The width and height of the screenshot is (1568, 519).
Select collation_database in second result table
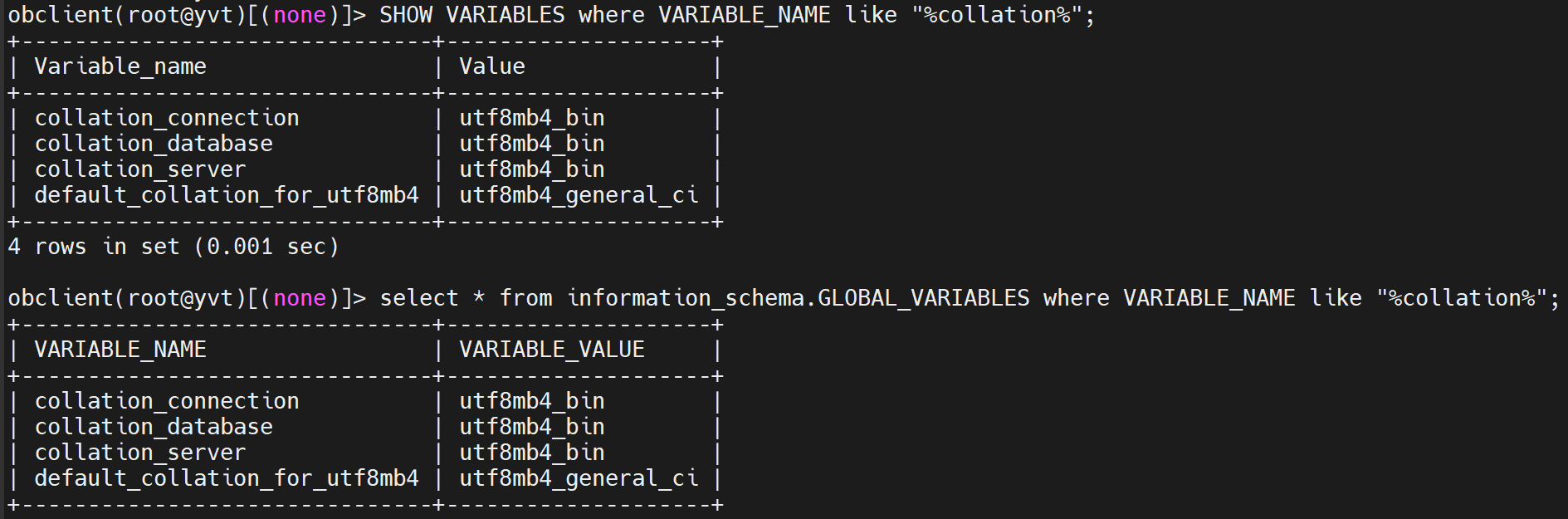tap(154, 427)
